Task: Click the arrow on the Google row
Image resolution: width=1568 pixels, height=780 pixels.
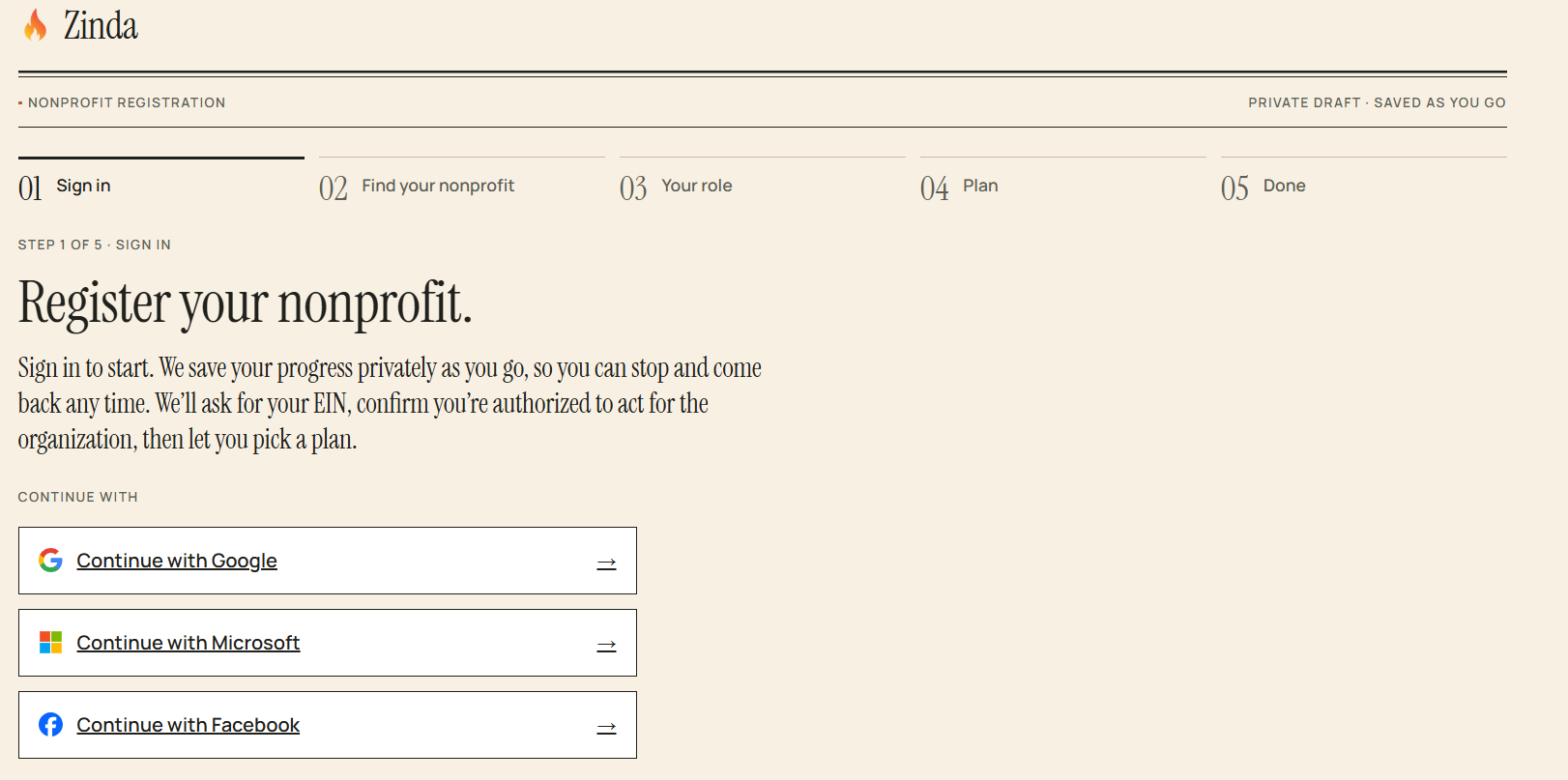Action: point(606,563)
